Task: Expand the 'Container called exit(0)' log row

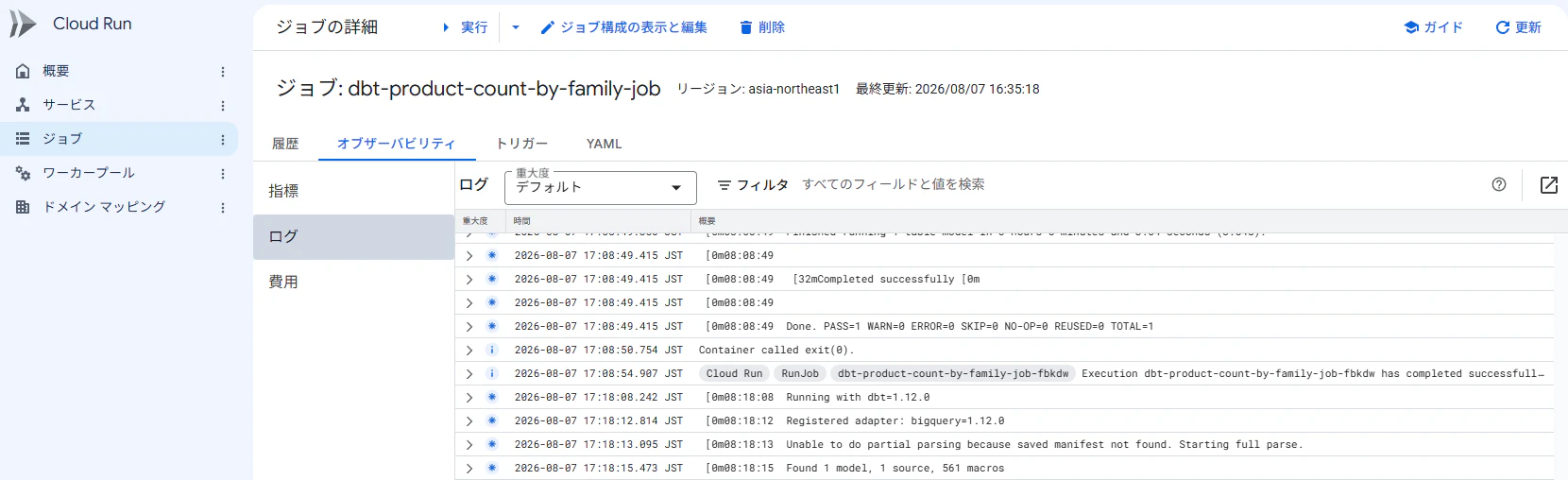Action: point(469,351)
